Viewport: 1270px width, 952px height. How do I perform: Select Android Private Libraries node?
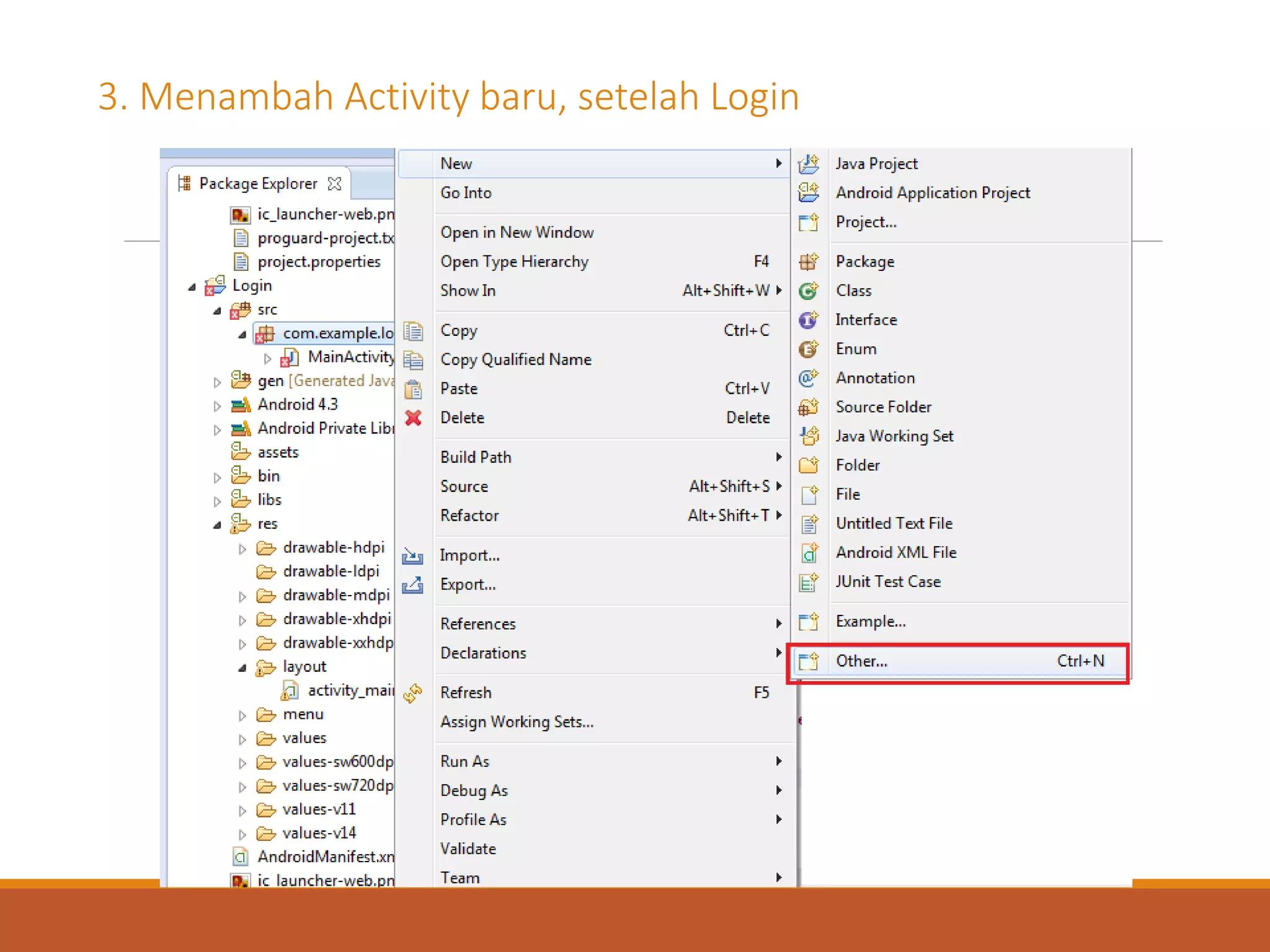(x=313, y=429)
